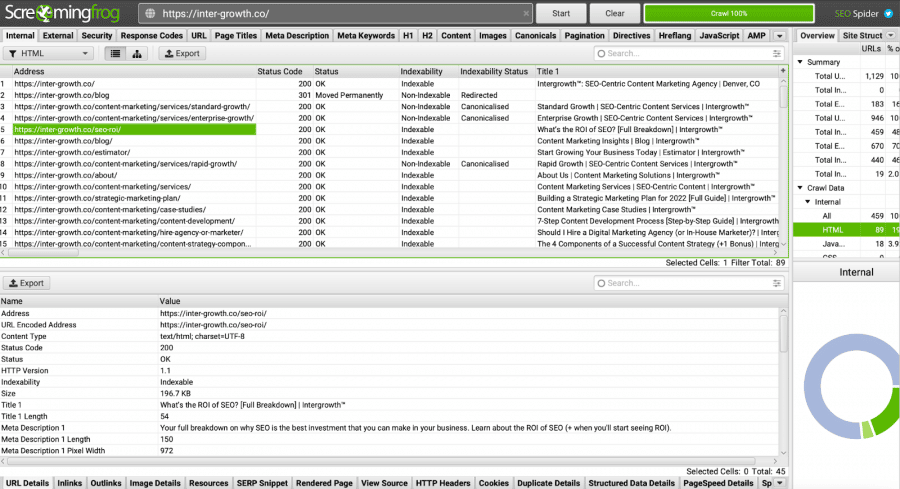This screenshot has height=489, width=900.
Task: Click the plus icon to add columns
Action: point(783,71)
